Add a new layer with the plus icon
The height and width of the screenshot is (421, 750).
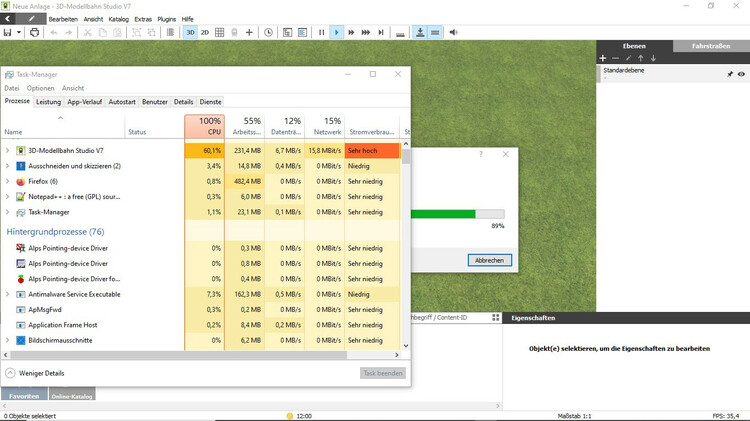click(x=603, y=58)
